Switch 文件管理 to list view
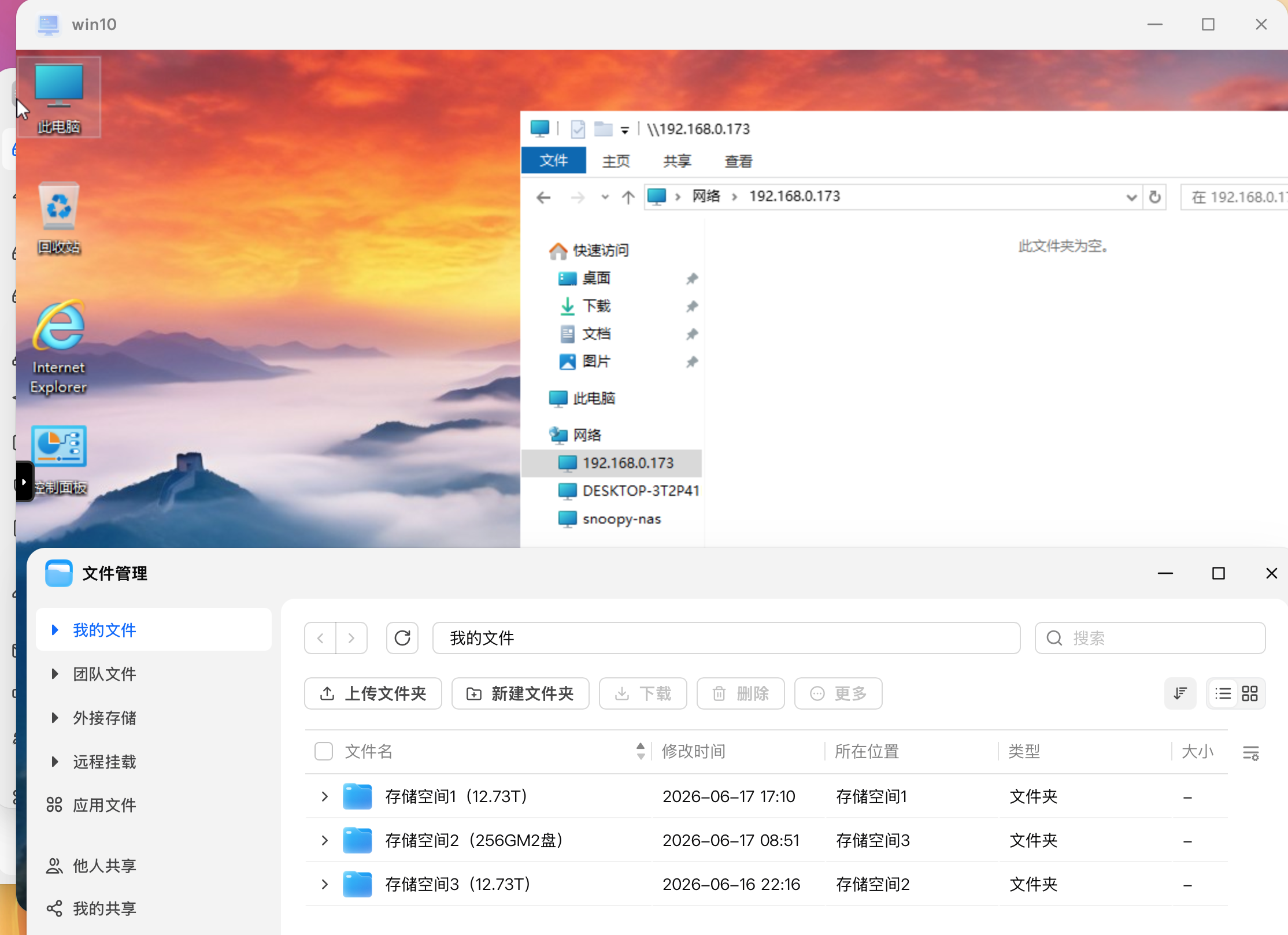The width and height of the screenshot is (1288, 935). click(1223, 693)
